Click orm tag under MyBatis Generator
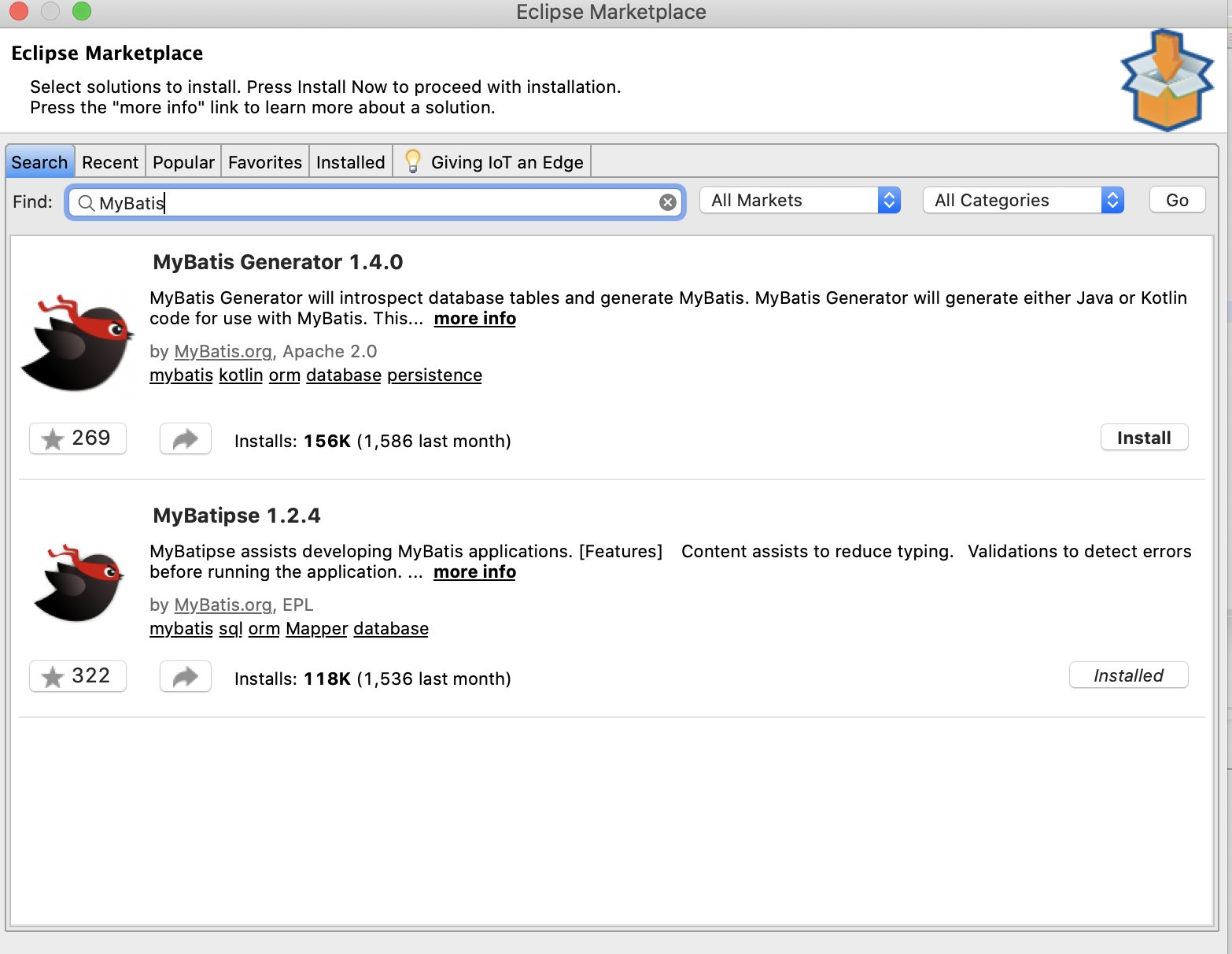Viewport: 1232px width, 954px height. pyautogui.click(x=285, y=375)
